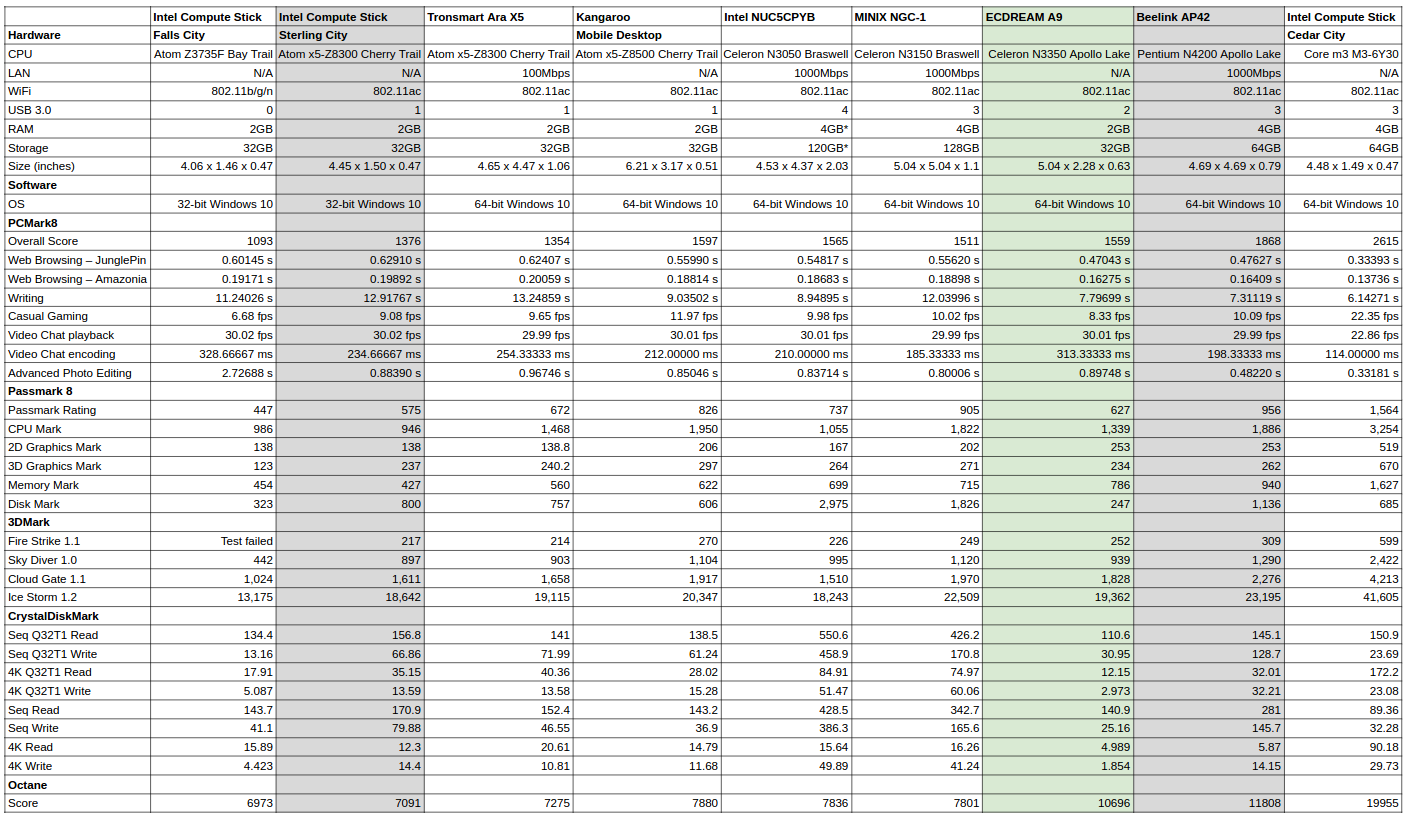
Task: Click the 'Kangaroo' column header
Action: click(647, 17)
